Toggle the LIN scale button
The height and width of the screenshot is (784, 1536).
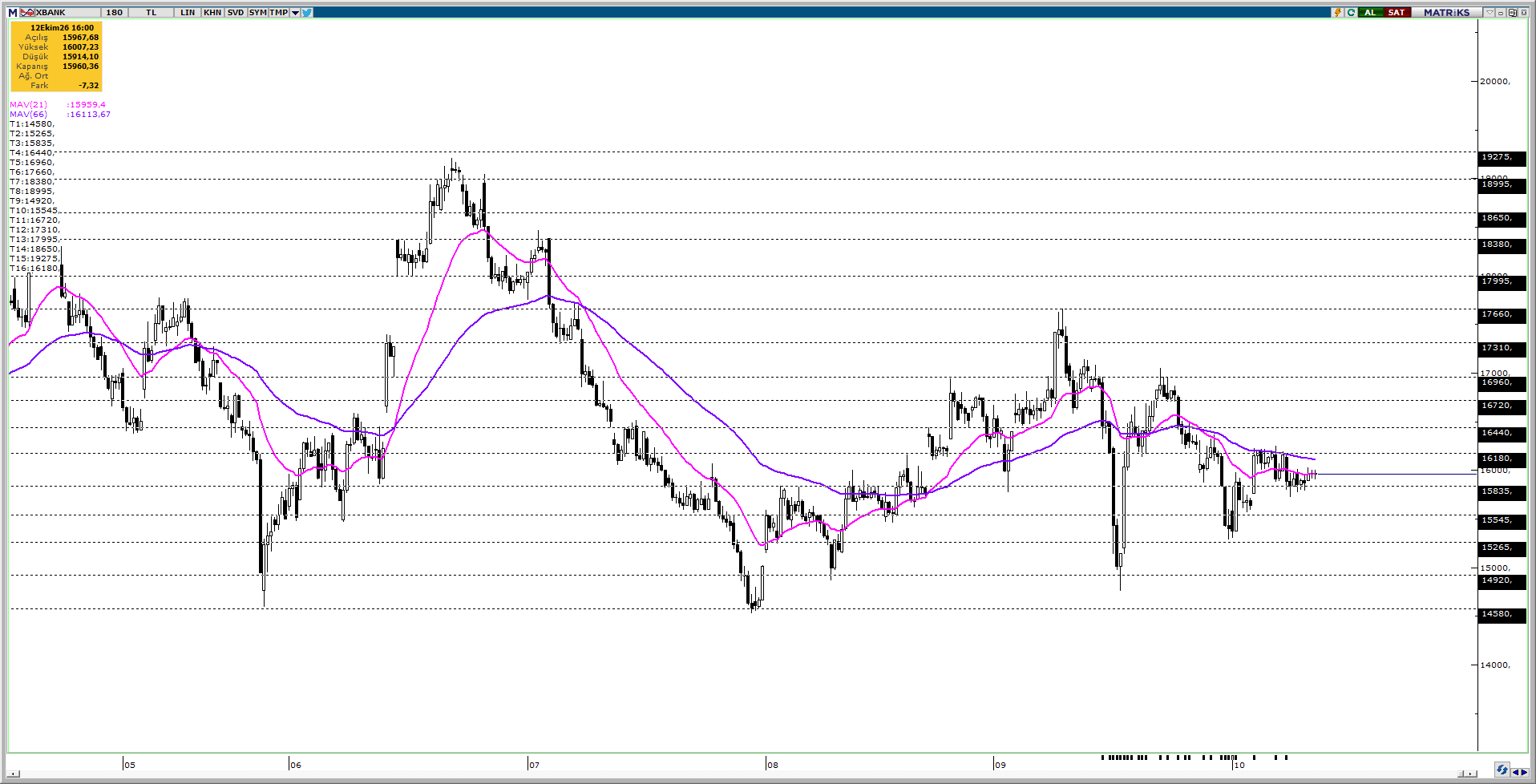click(188, 12)
